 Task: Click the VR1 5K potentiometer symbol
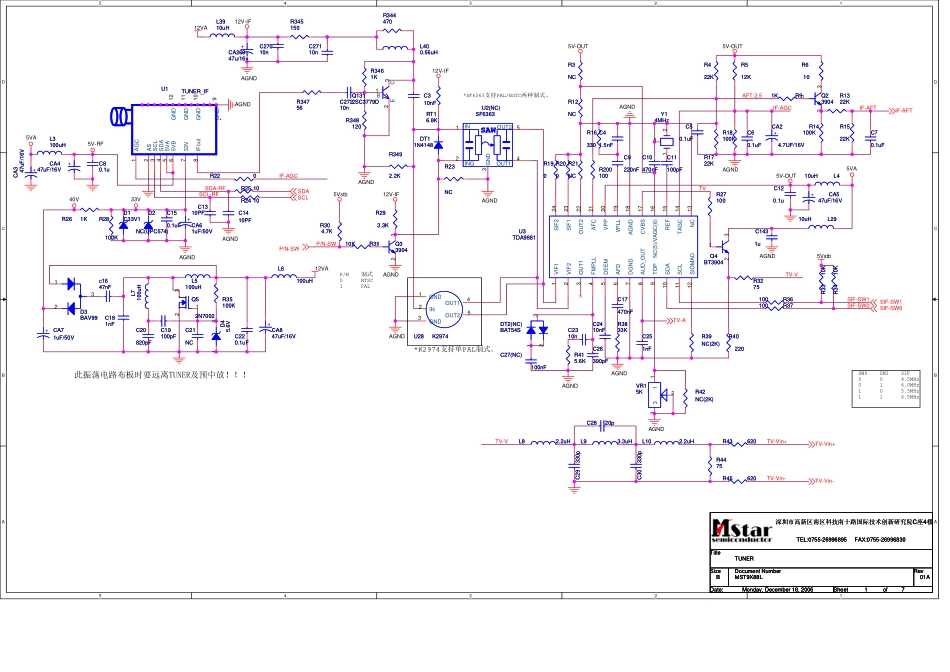tap(655, 393)
